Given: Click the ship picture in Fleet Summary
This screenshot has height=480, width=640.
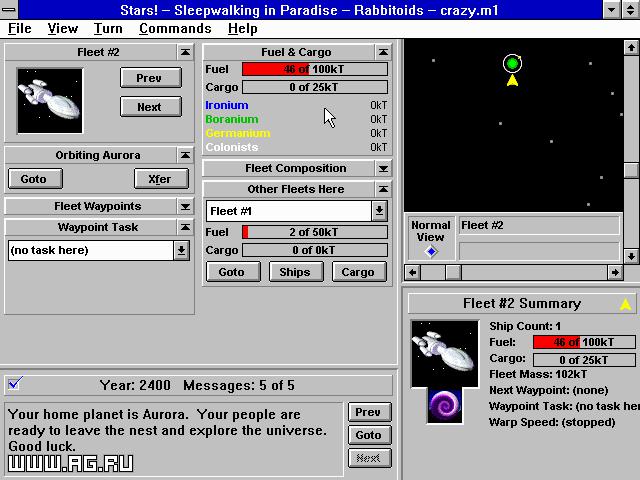Looking at the screenshot, I should pyautogui.click(x=444, y=353).
